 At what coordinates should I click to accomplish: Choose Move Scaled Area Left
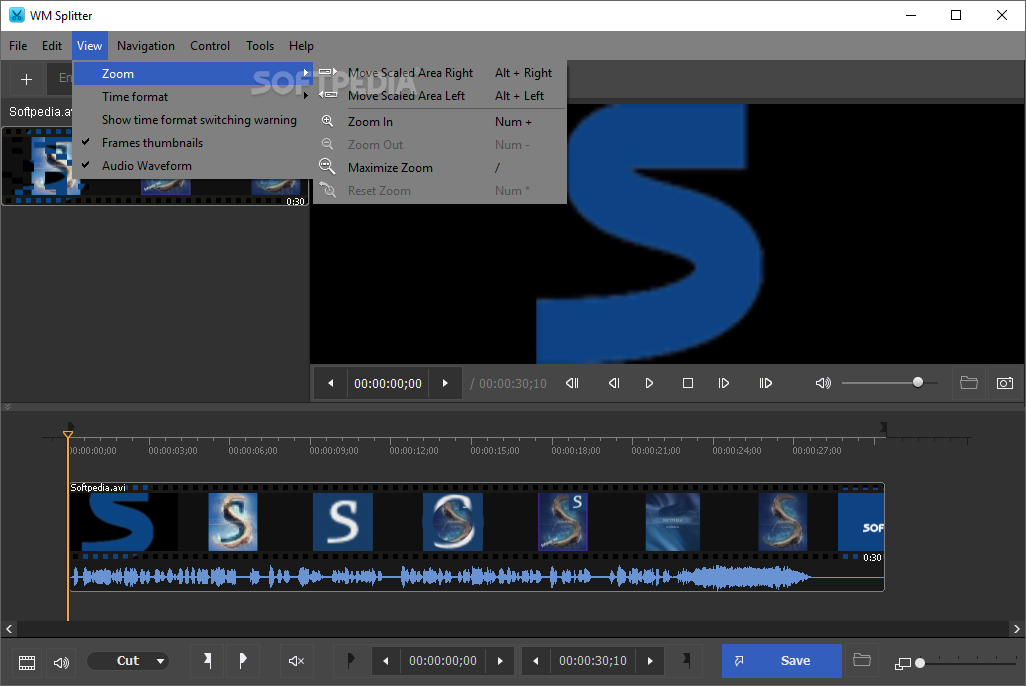coord(439,96)
